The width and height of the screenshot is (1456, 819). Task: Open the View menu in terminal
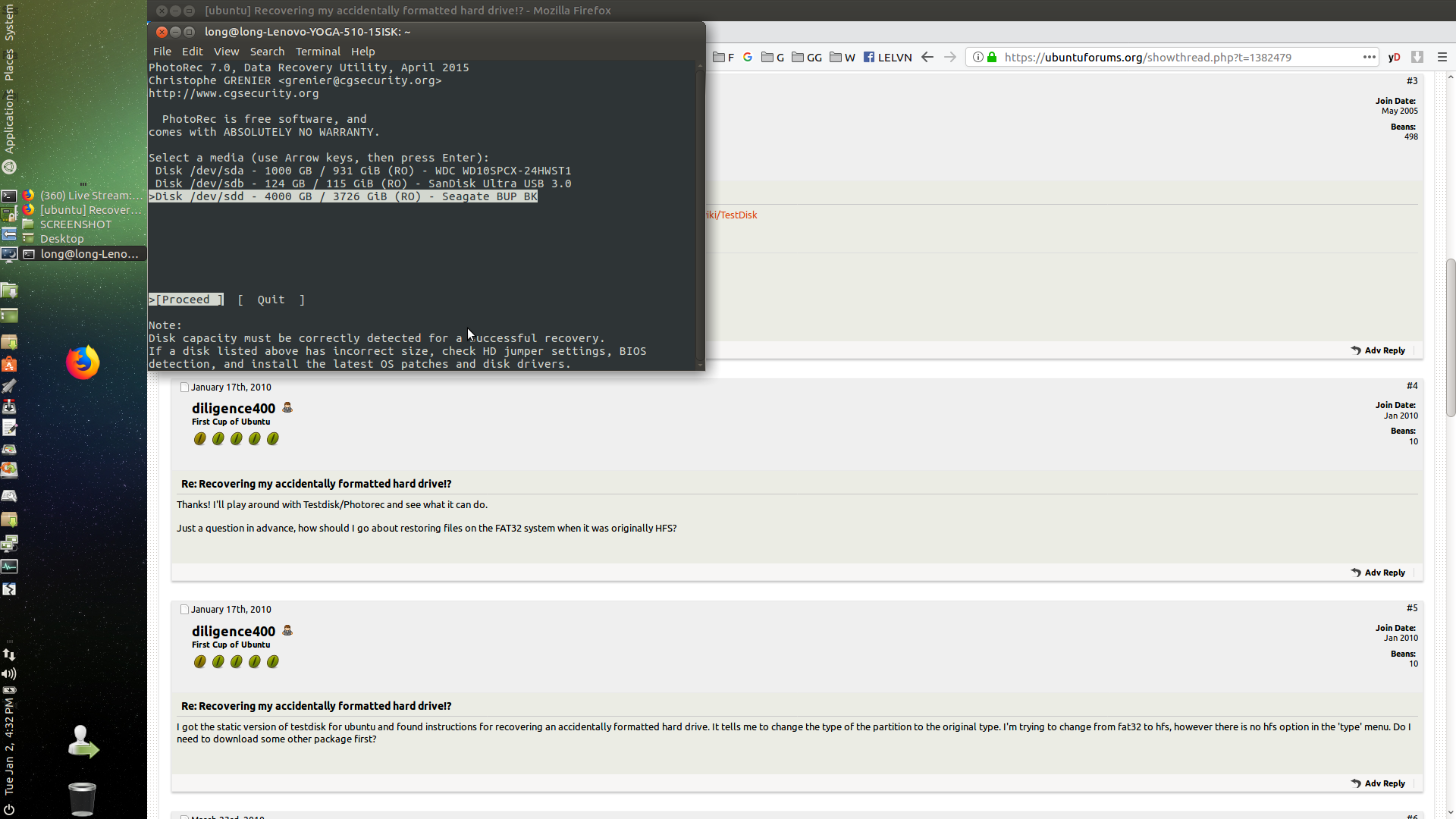226,52
